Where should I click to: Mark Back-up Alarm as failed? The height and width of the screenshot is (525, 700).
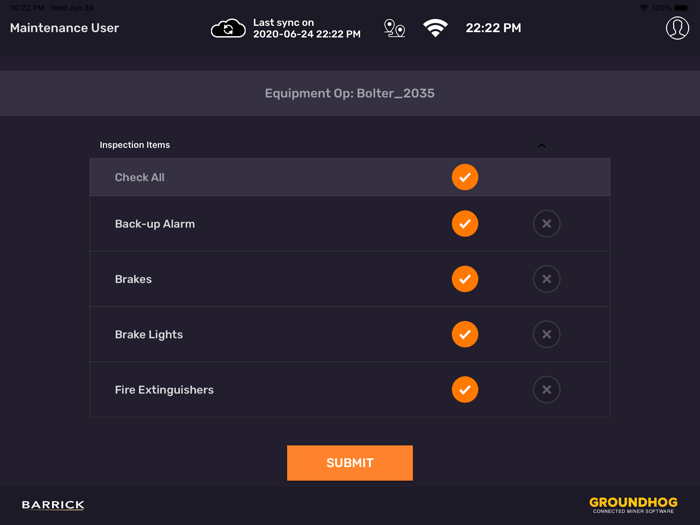[546, 224]
